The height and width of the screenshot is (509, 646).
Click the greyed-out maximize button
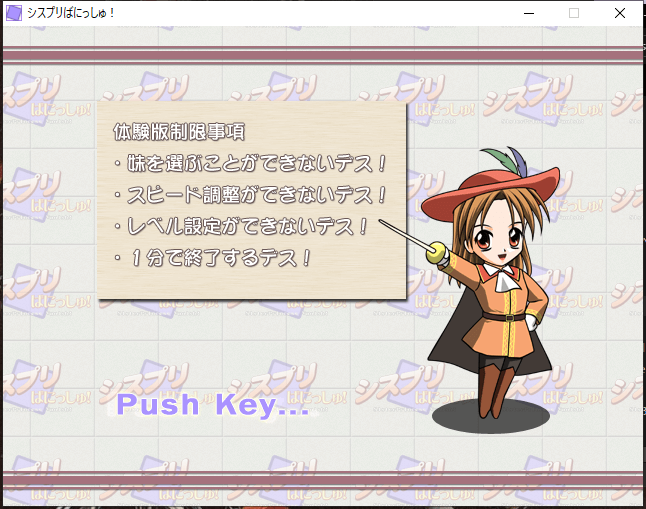(574, 13)
